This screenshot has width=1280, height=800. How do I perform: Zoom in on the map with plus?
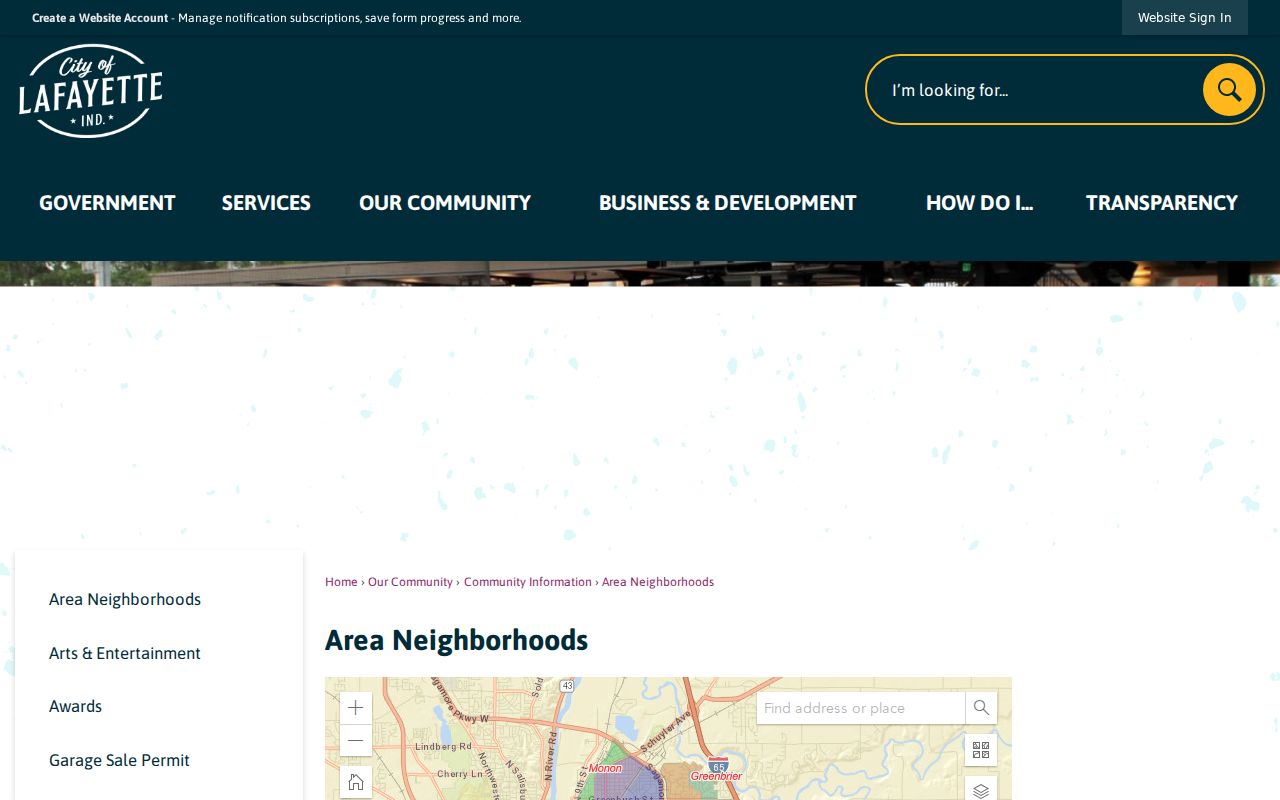tap(356, 708)
